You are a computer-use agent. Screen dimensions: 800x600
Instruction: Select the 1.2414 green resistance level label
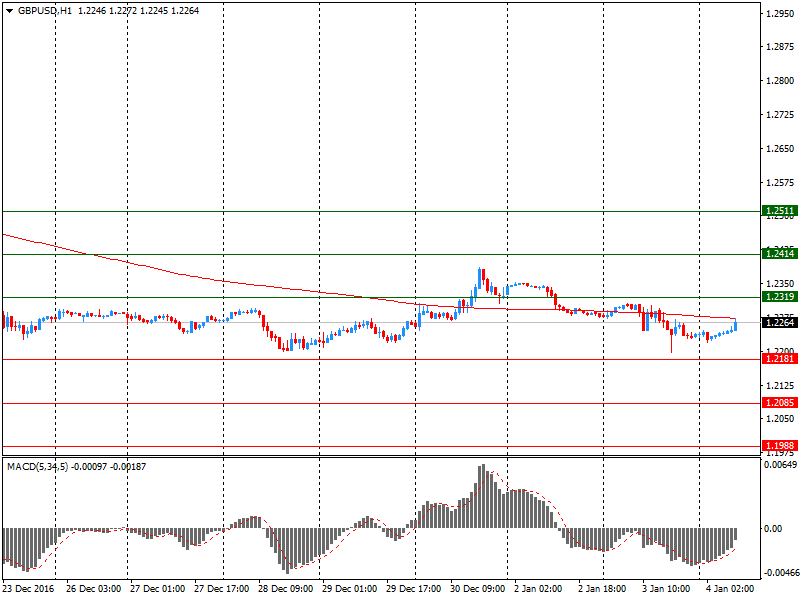point(780,254)
